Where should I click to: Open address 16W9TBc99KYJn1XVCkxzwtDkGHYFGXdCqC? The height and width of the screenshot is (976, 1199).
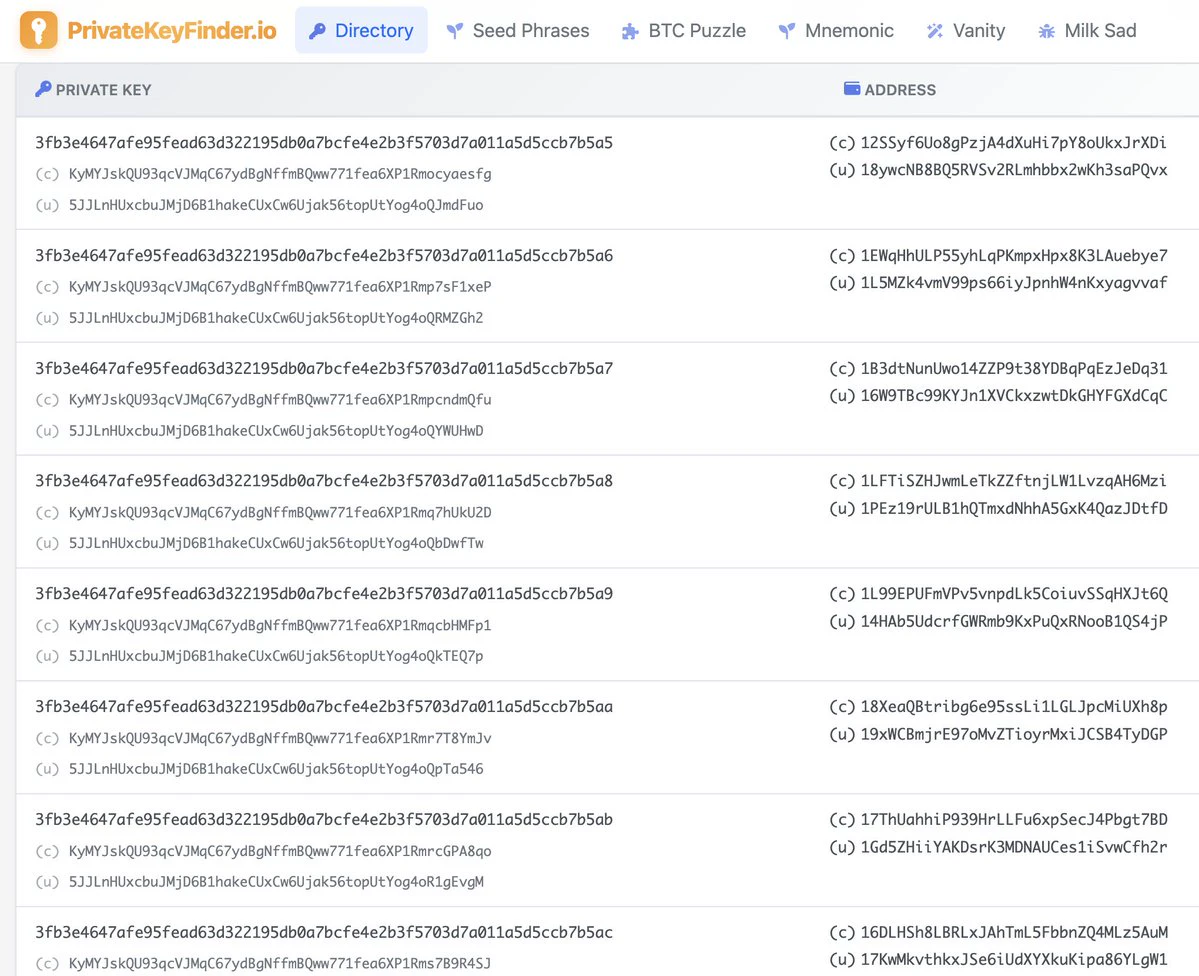[x=1014, y=395]
